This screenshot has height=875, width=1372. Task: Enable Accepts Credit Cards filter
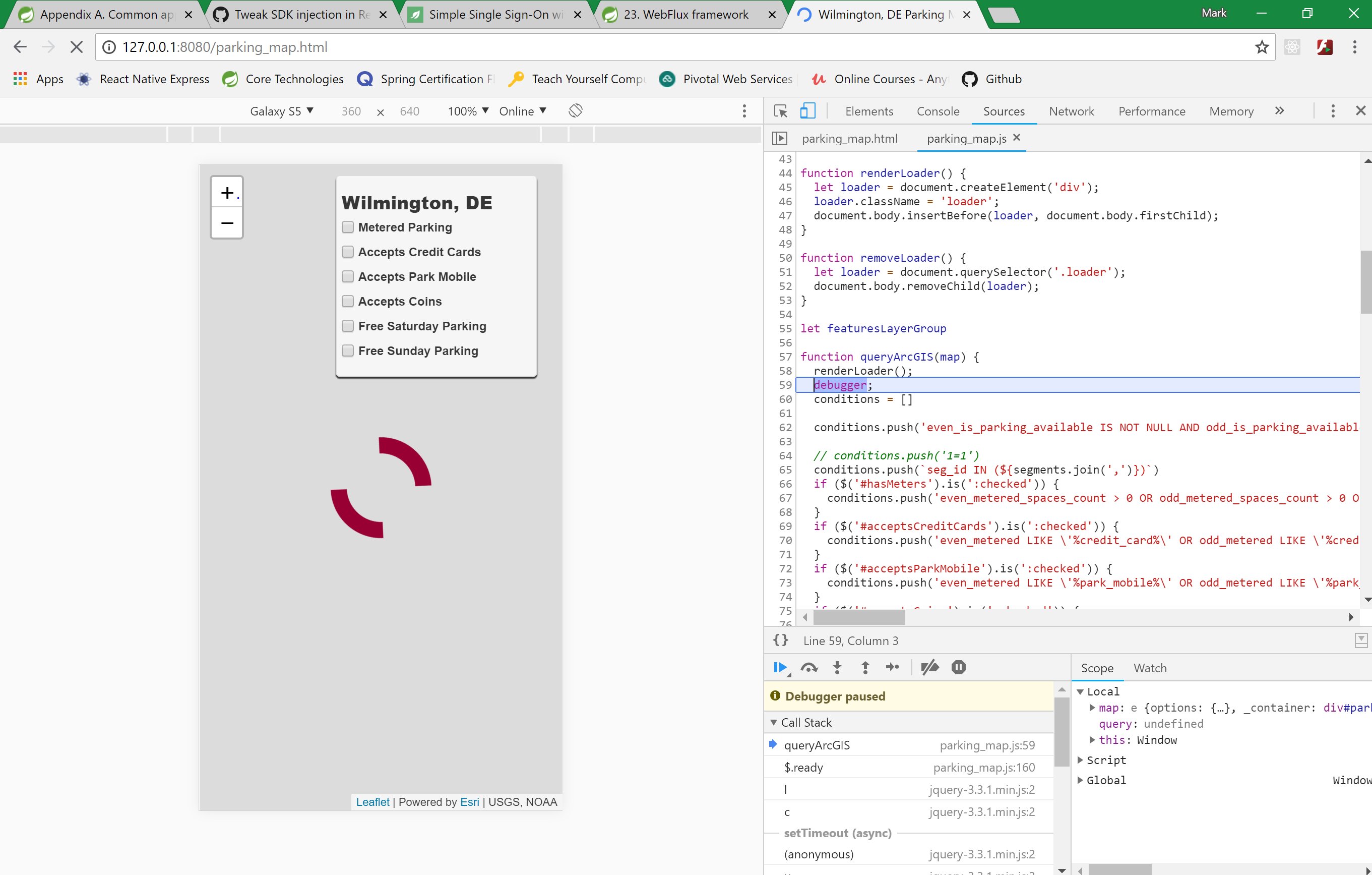click(348, 252)
